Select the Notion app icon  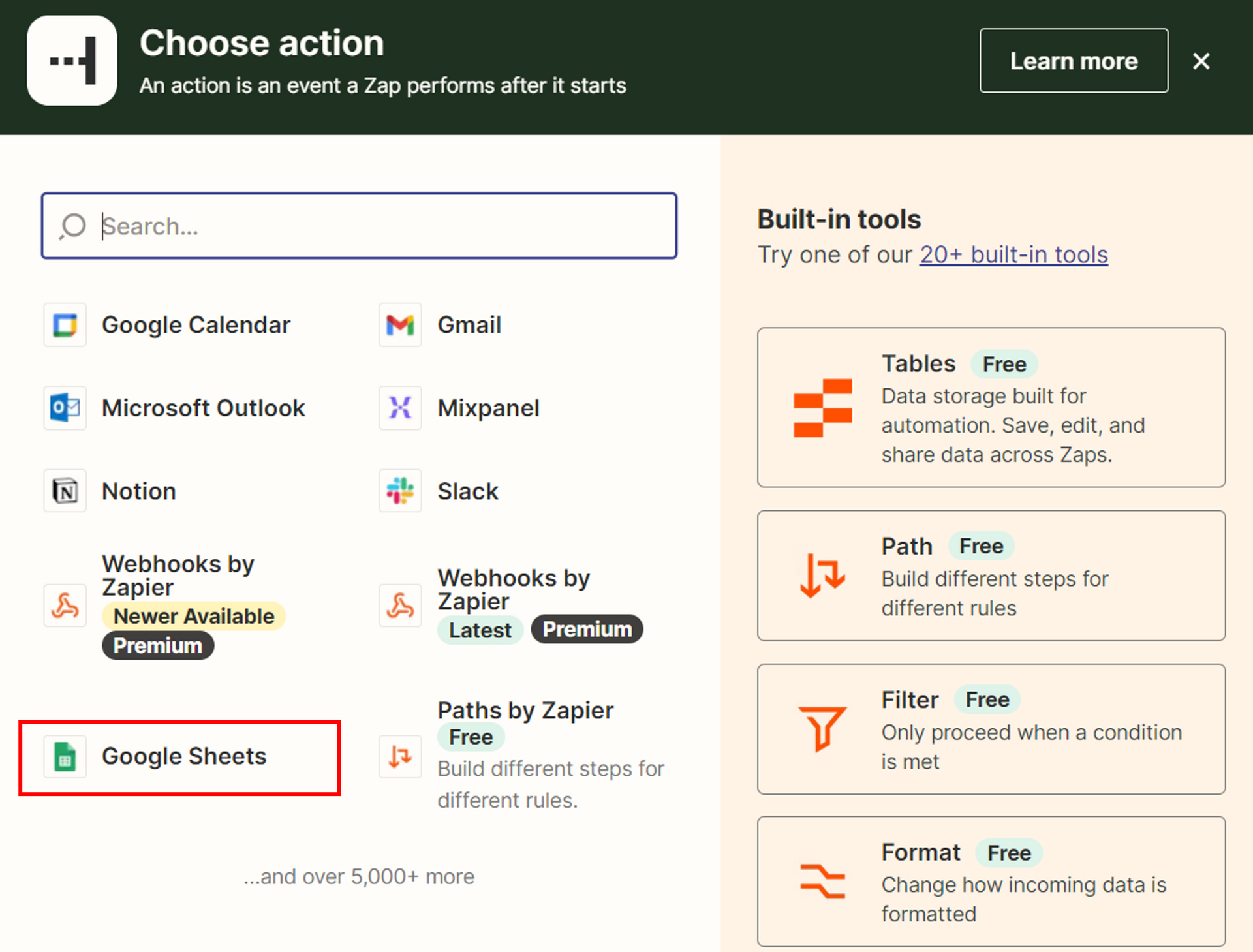(x=65, y=491)
